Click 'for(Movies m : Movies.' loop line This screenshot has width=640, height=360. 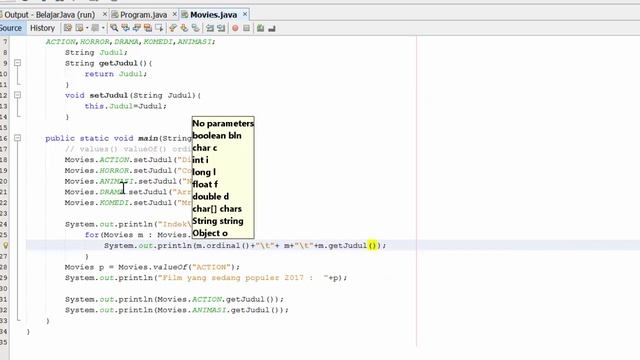(x=138, y=235)
